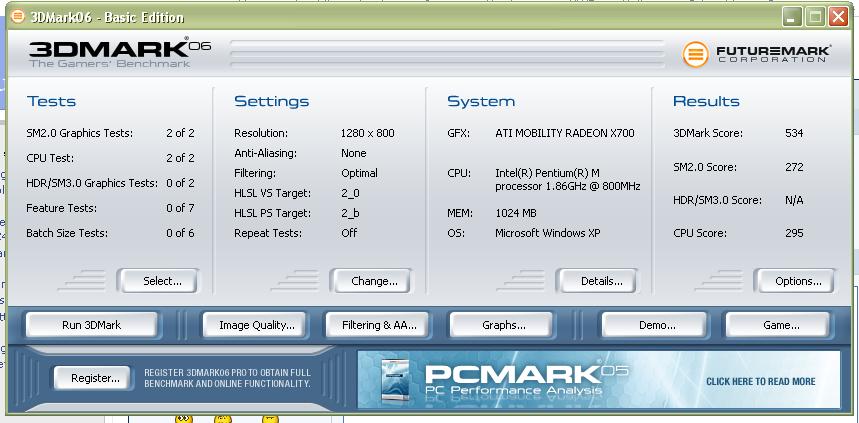Click the '0 of 6' batch tests value
The image size is (859, 423).
[180, 233]
